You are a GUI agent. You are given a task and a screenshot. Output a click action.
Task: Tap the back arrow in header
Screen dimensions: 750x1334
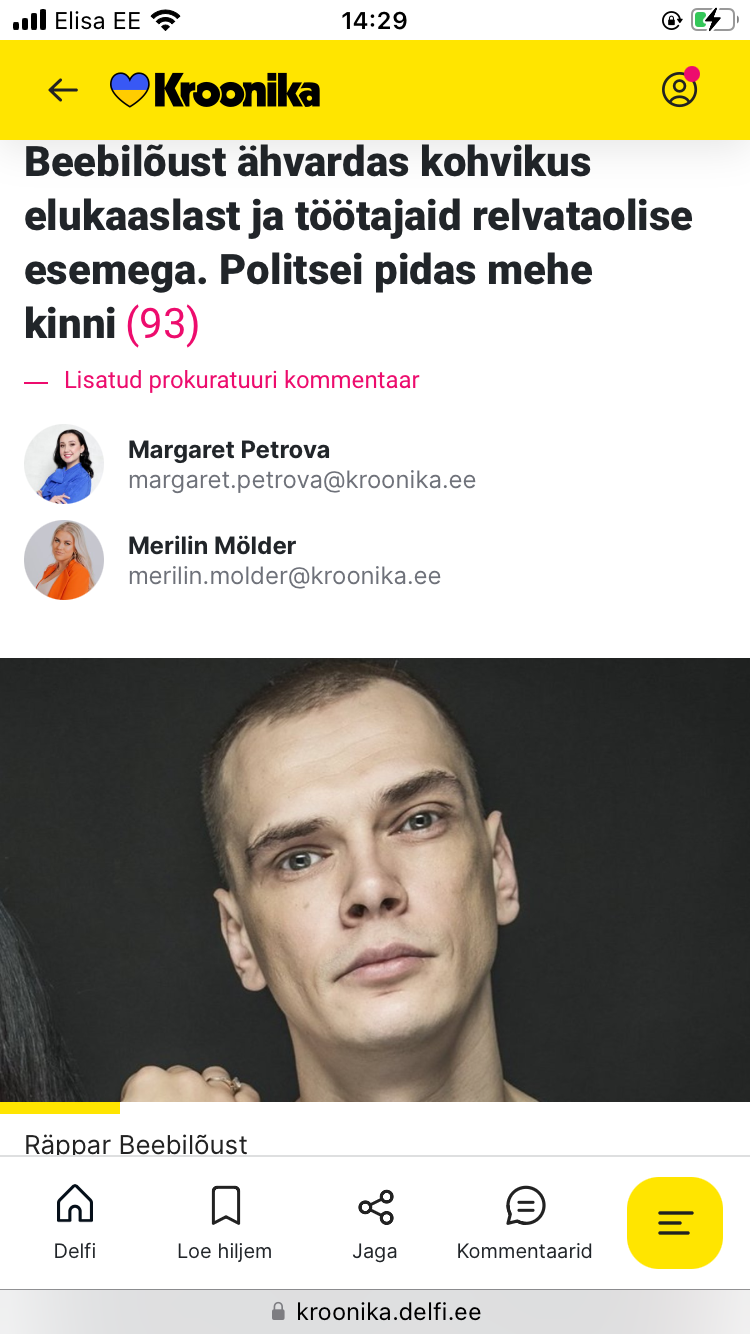63,90
